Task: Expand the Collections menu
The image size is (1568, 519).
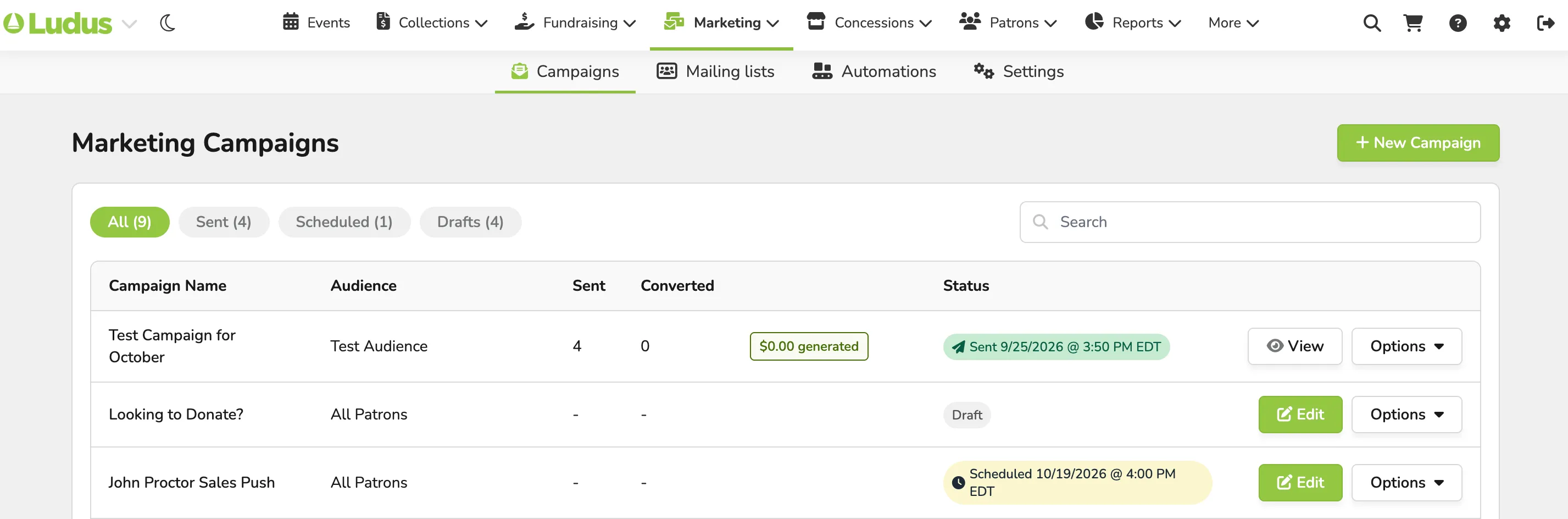Action: point(432,23)
